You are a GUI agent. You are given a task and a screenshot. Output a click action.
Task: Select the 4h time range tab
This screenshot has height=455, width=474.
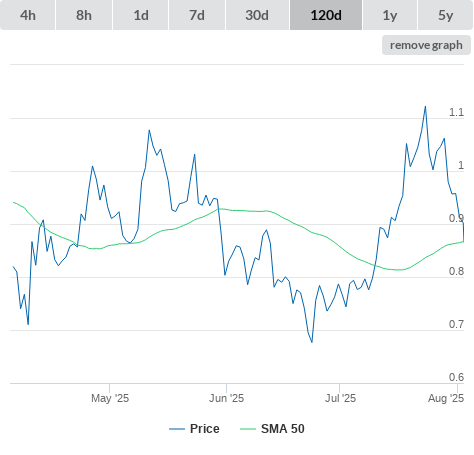pyautogui.click(x=28, y=15)
